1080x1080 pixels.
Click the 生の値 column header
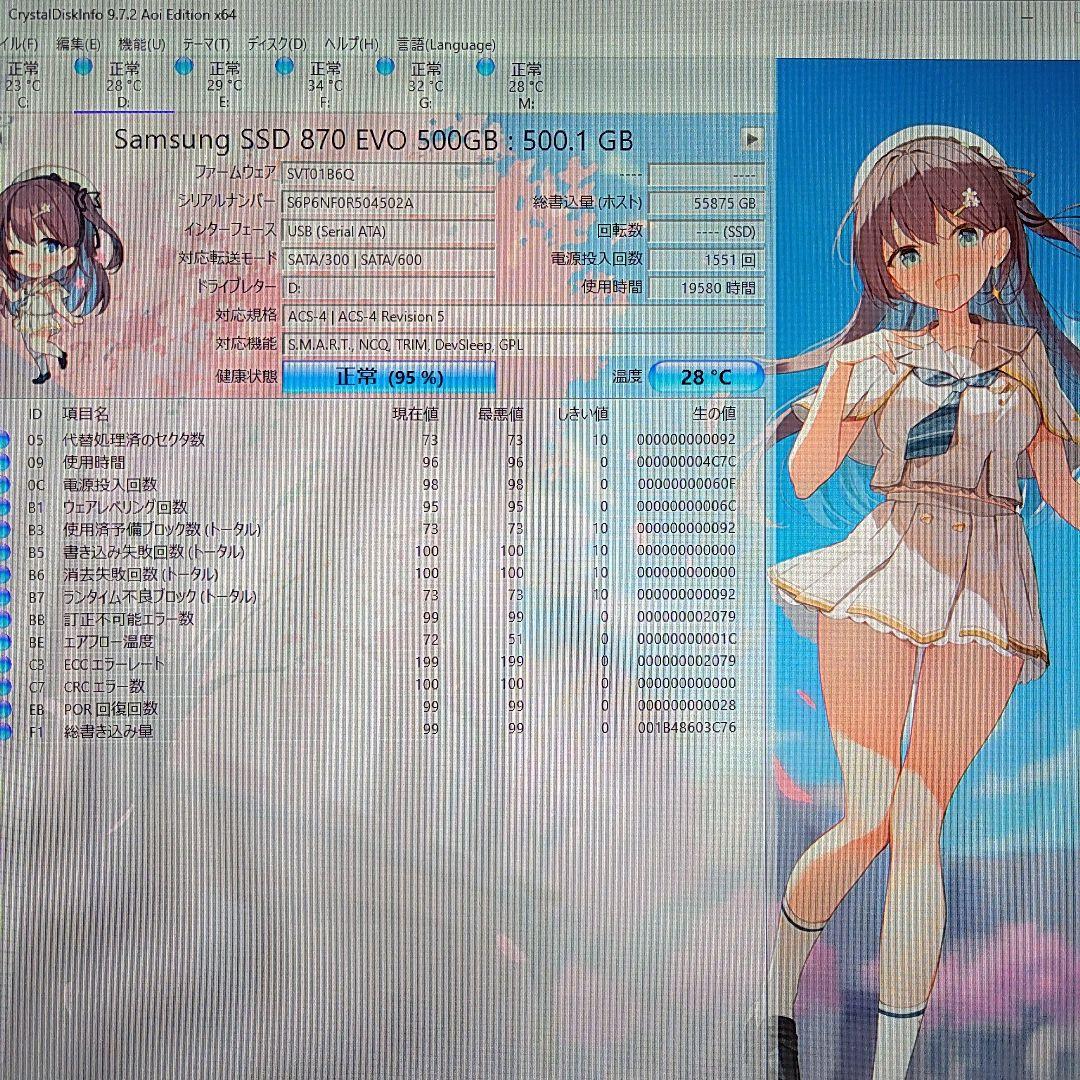(x=714, y=414)
